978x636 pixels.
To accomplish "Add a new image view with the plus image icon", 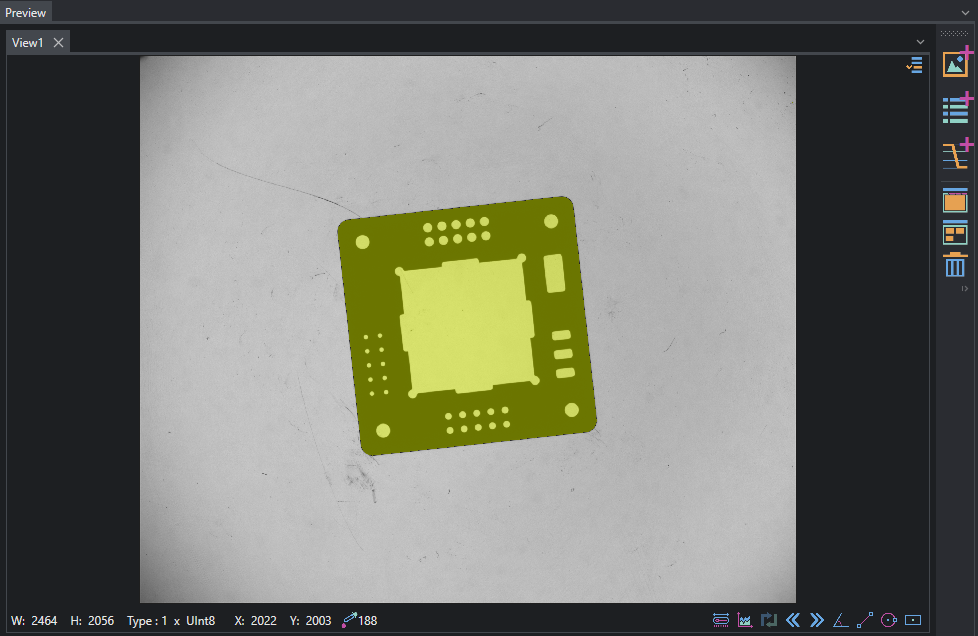I will pyautogui.click(x=956, y=64).
